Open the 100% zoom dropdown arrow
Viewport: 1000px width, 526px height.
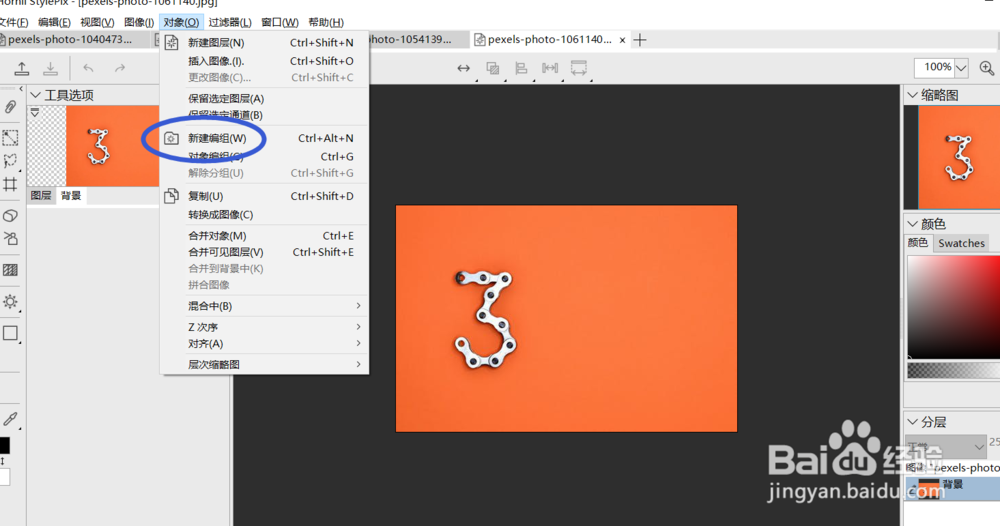pos(962,68)
